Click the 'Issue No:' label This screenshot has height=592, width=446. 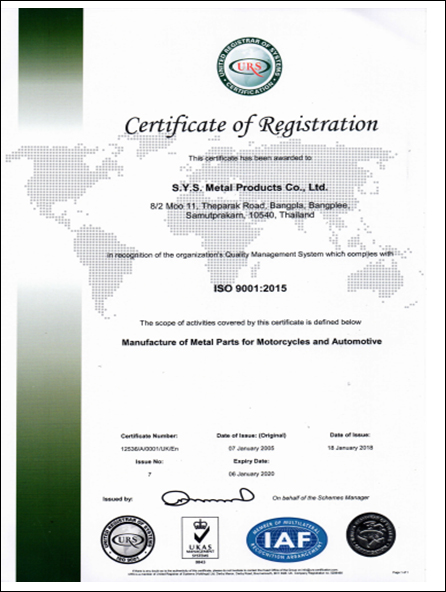tap(149, 462)
